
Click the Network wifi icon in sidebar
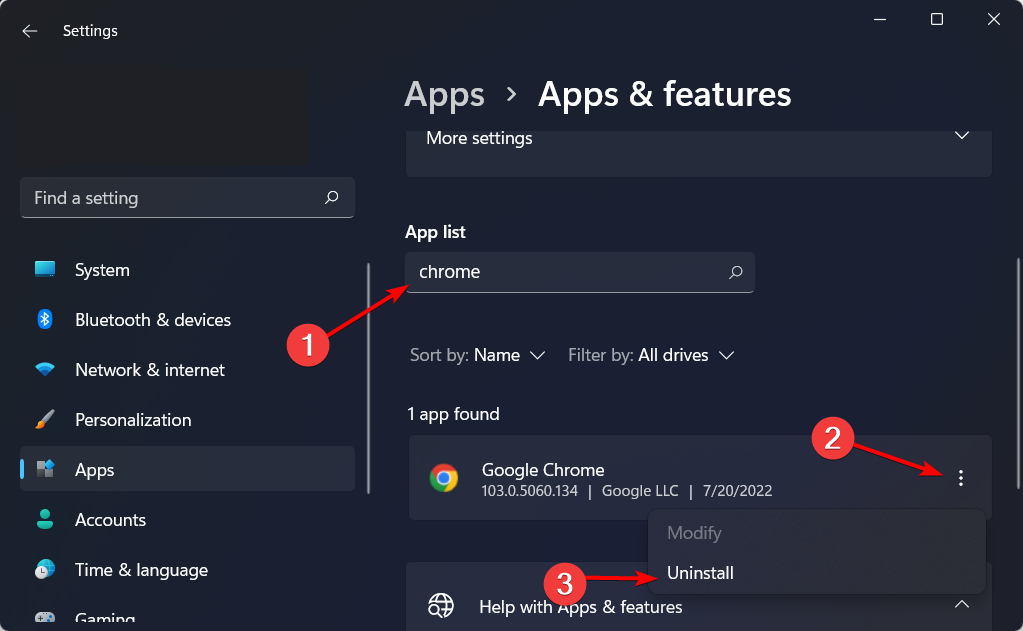click(45, 369)
